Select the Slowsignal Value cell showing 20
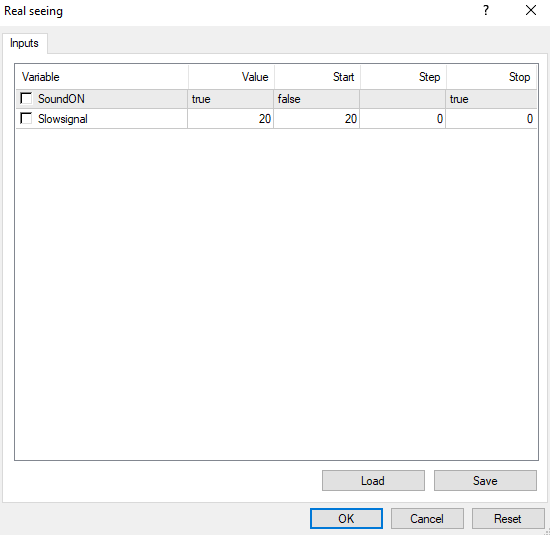The height and width of the screenshot is (535, 550). (x=230, y=119)
